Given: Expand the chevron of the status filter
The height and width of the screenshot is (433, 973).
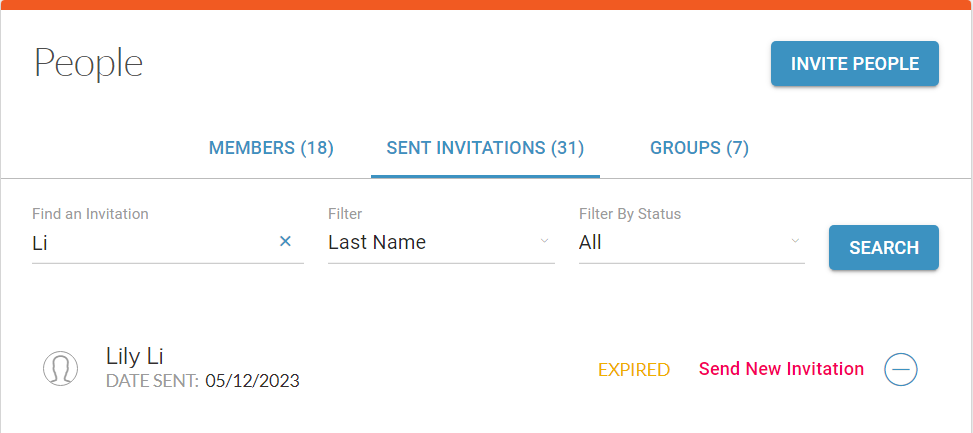Looking at the screenshot, I should (795, 241).
